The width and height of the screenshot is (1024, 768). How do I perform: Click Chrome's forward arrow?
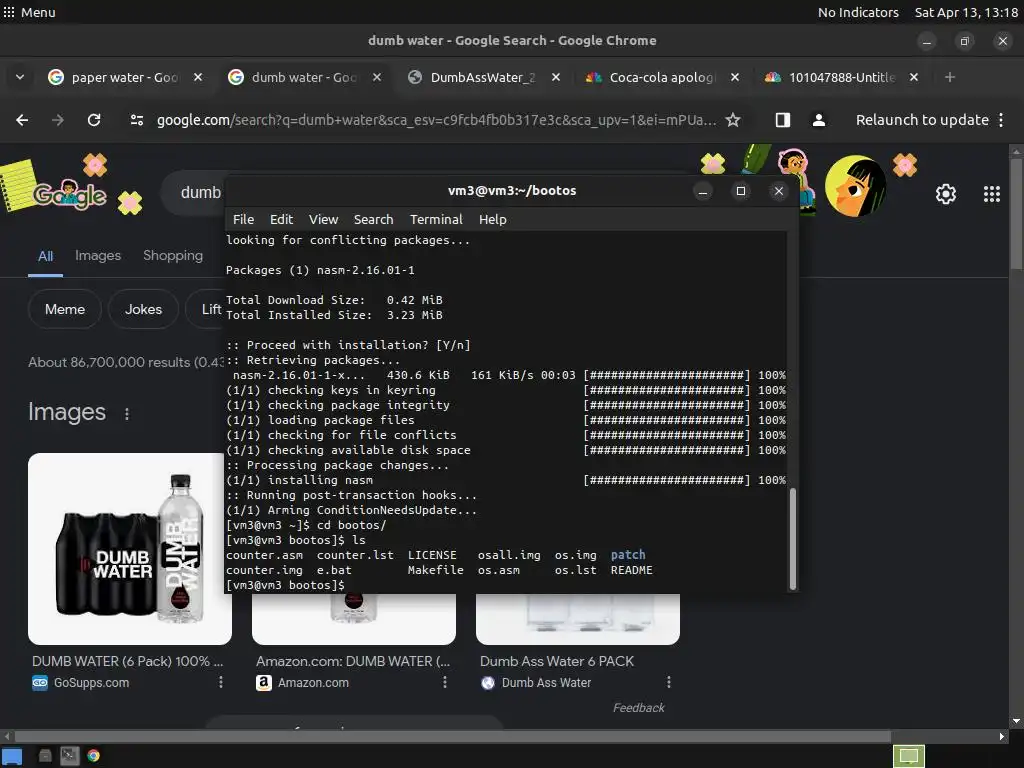click(58, 120)
